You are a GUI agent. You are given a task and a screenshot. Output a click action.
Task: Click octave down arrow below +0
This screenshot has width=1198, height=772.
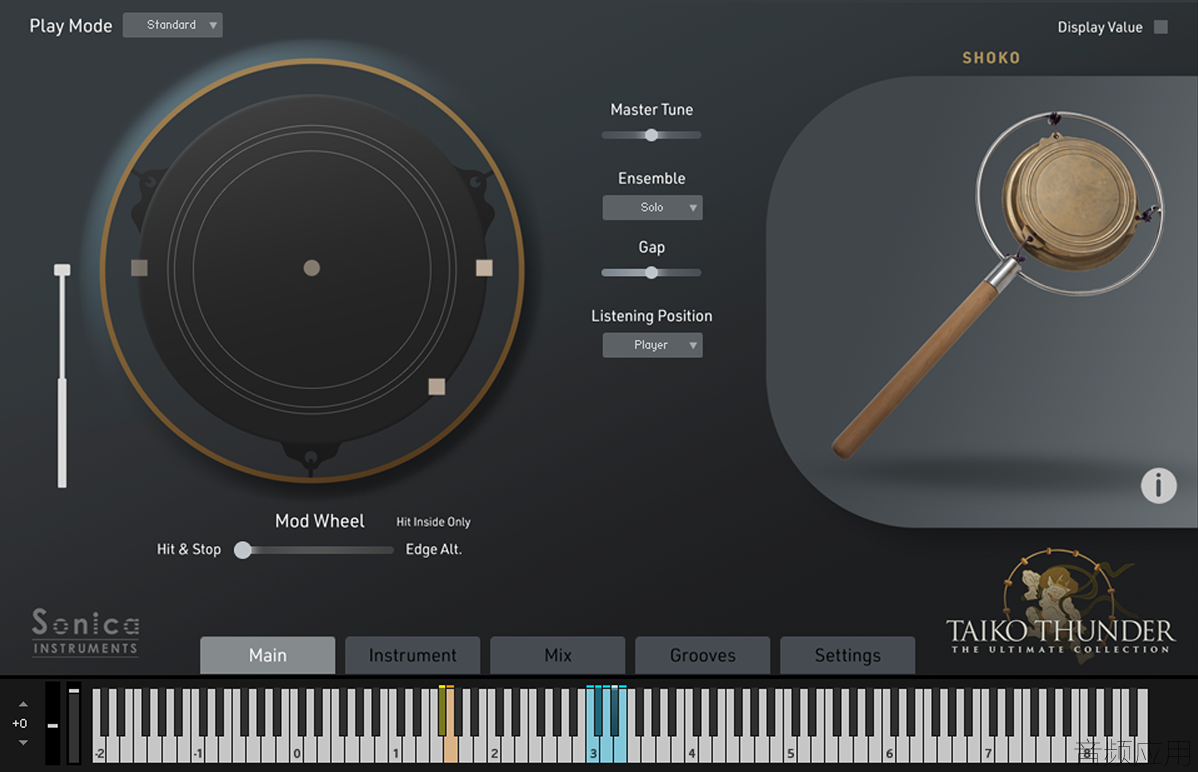click(x=23, y=742)
